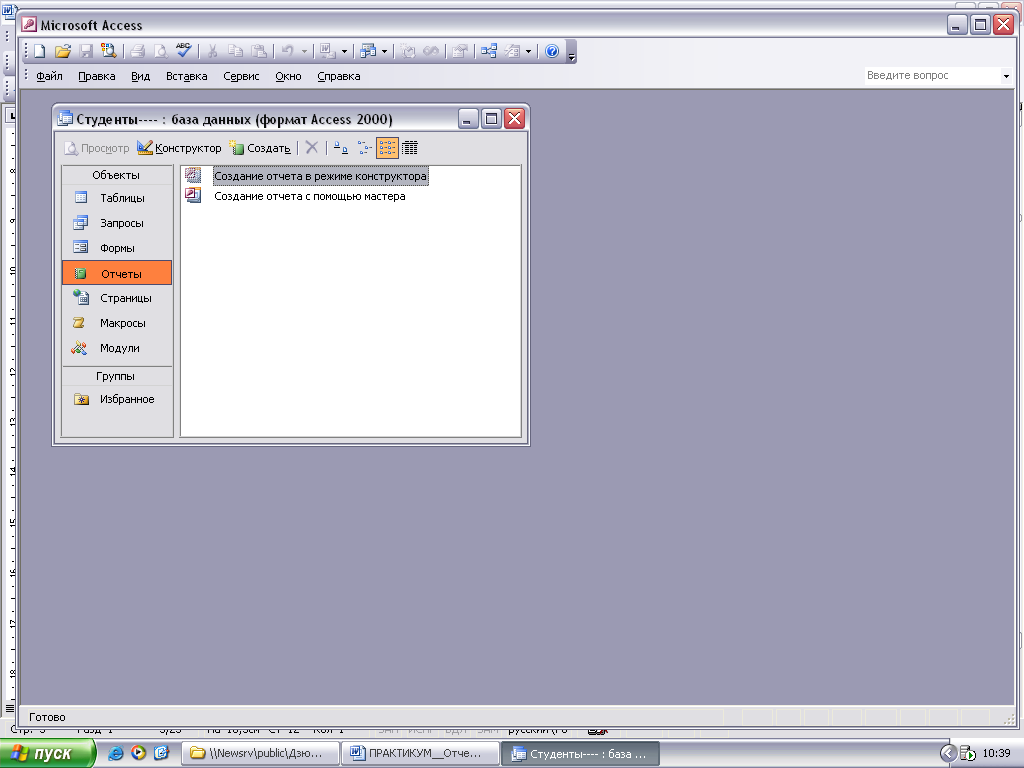Switch to Details table view
The width and height of the screenshot is (1024, 768).
(x=409, y=148)
